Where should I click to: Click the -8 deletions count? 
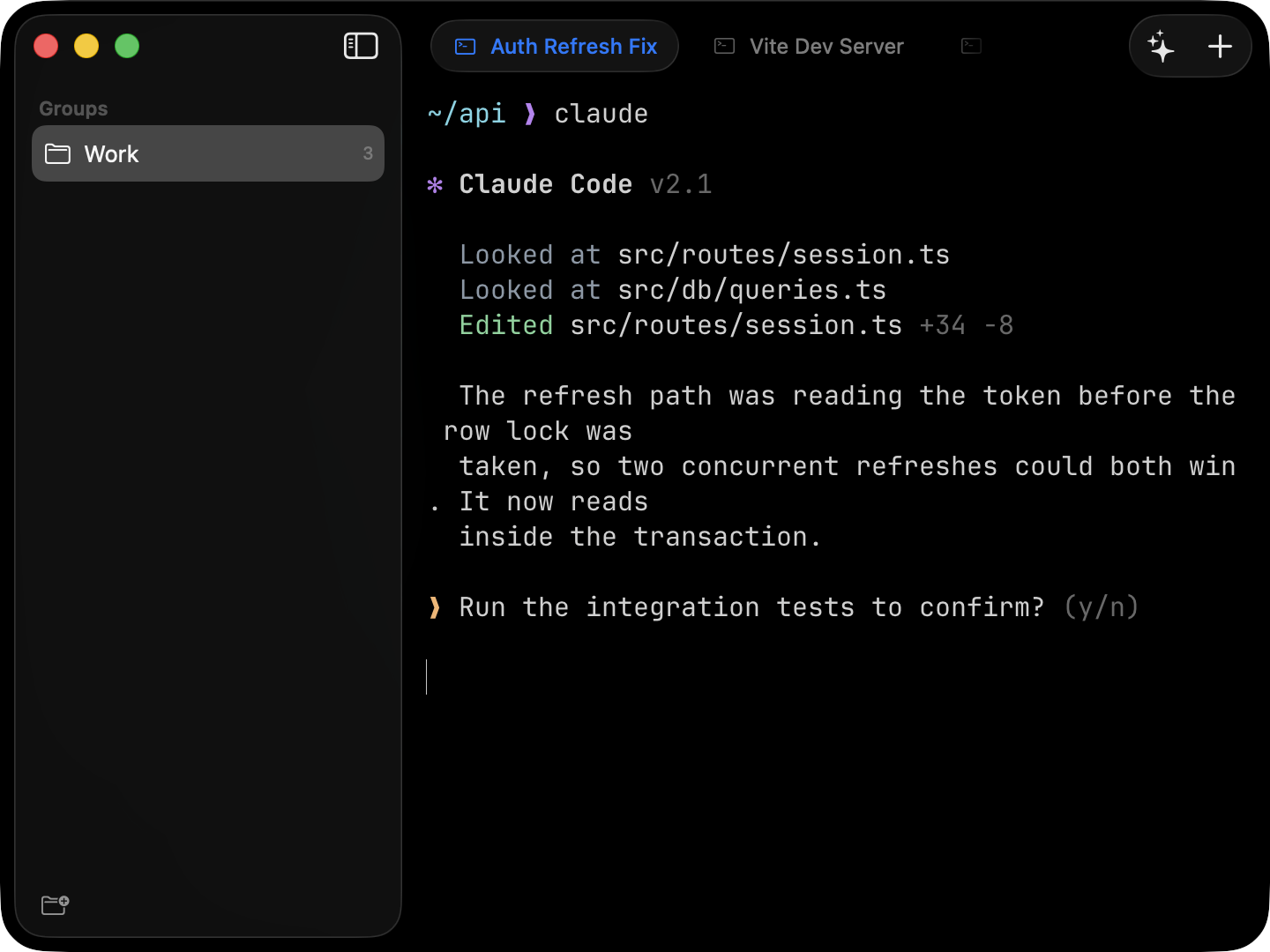[999, 325]
